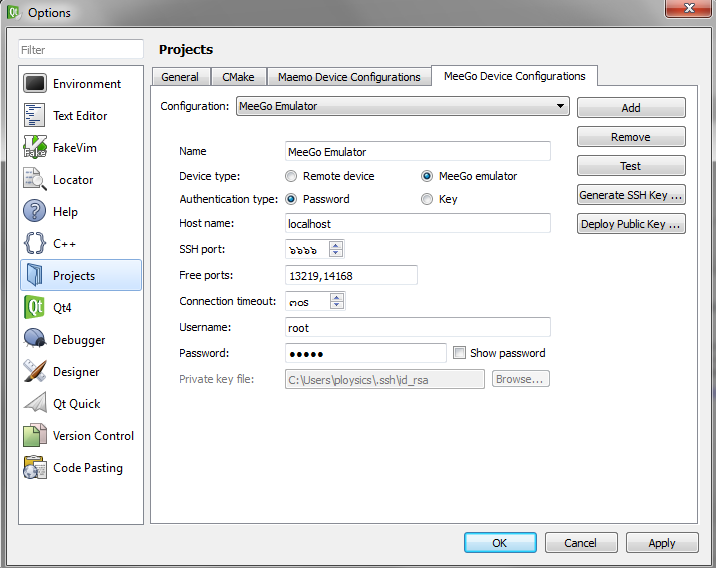Select the C++ braces icon

(35, 243)
